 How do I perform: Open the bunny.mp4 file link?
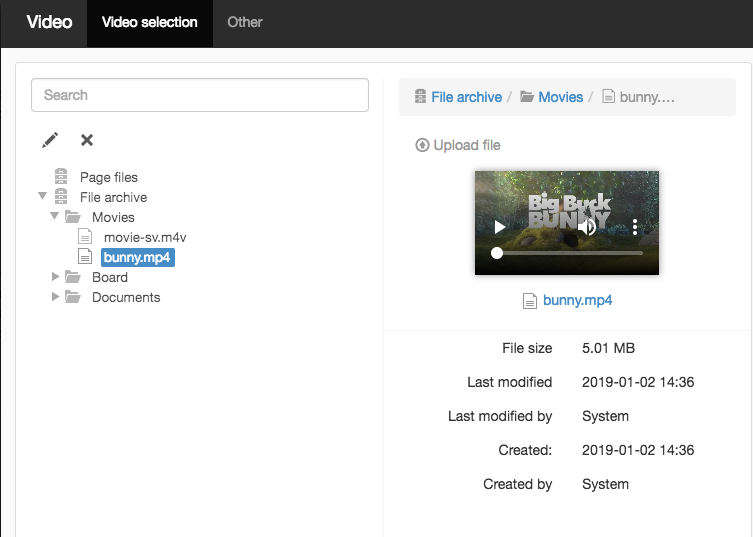click(578, 301)
